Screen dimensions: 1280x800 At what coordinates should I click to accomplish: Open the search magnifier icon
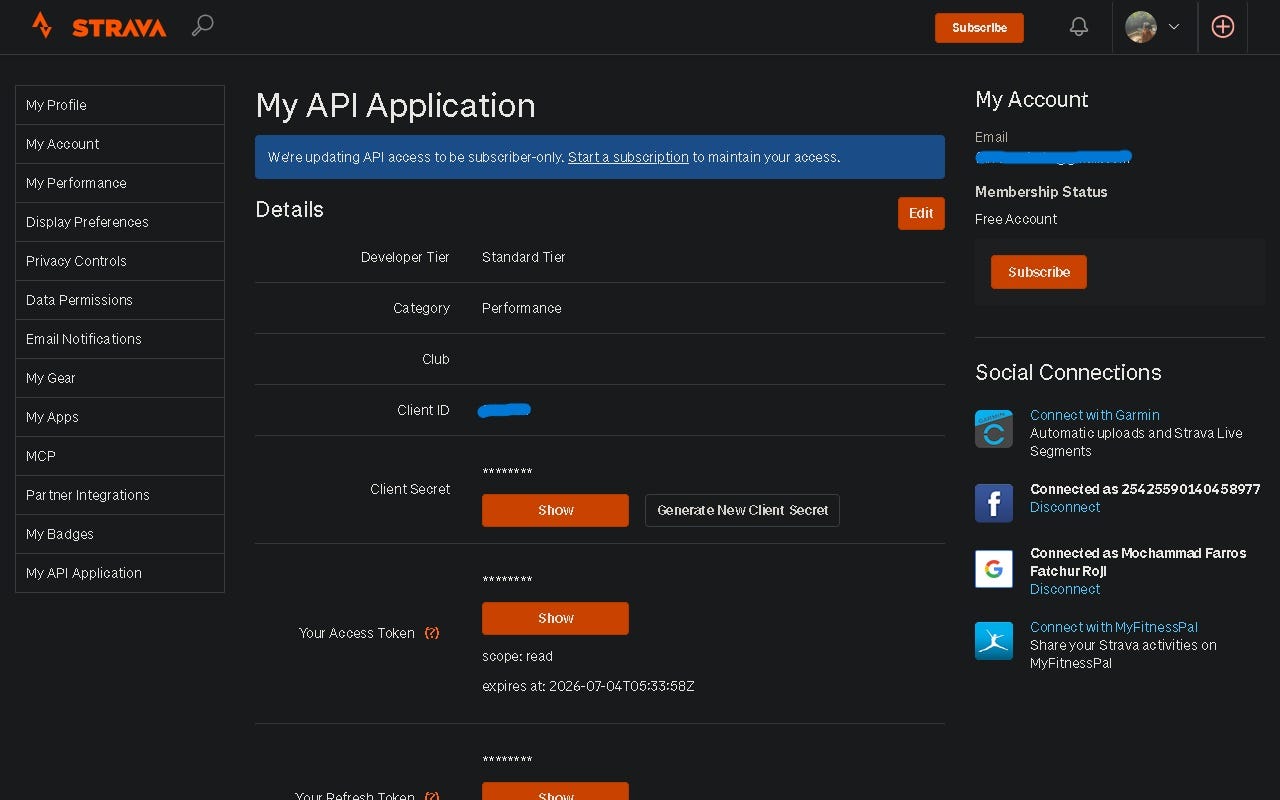point(203,26)
